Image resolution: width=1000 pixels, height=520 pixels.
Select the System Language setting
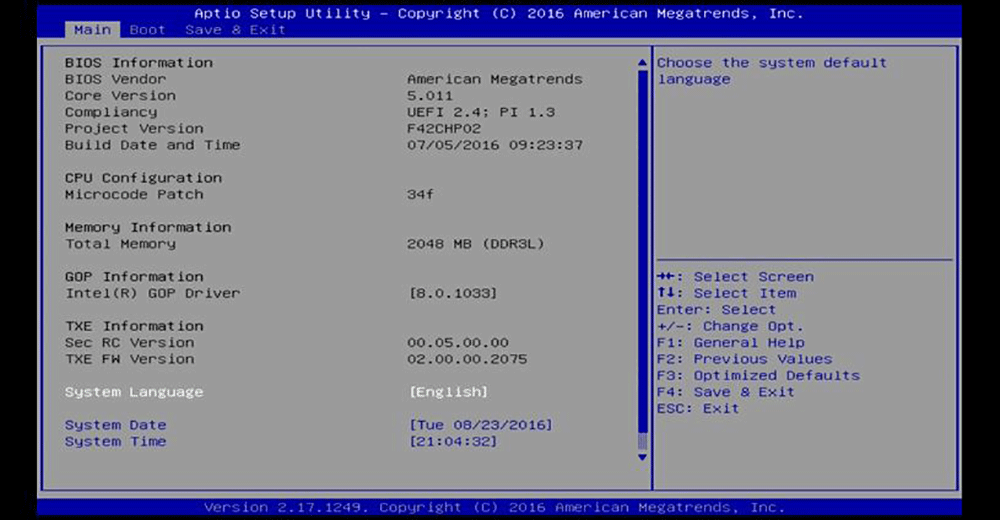(x=134, y=392)
